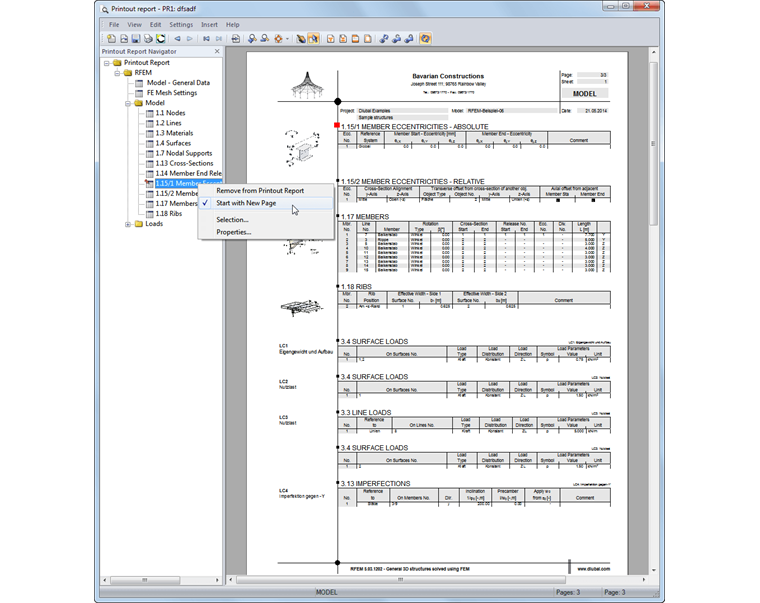Click the third orange page layout icon
The height and width of the screenshot is (603, 760).
tap(355, 39)
